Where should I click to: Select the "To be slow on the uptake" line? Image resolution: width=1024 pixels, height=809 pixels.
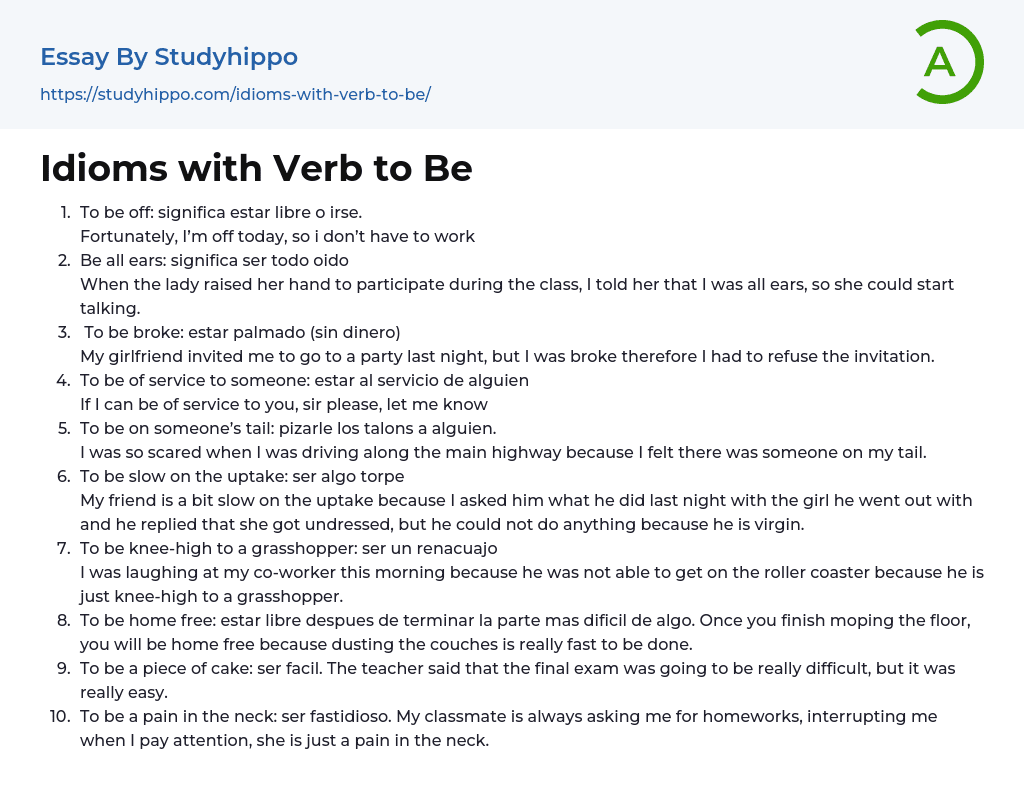click(x=242, y=476)
